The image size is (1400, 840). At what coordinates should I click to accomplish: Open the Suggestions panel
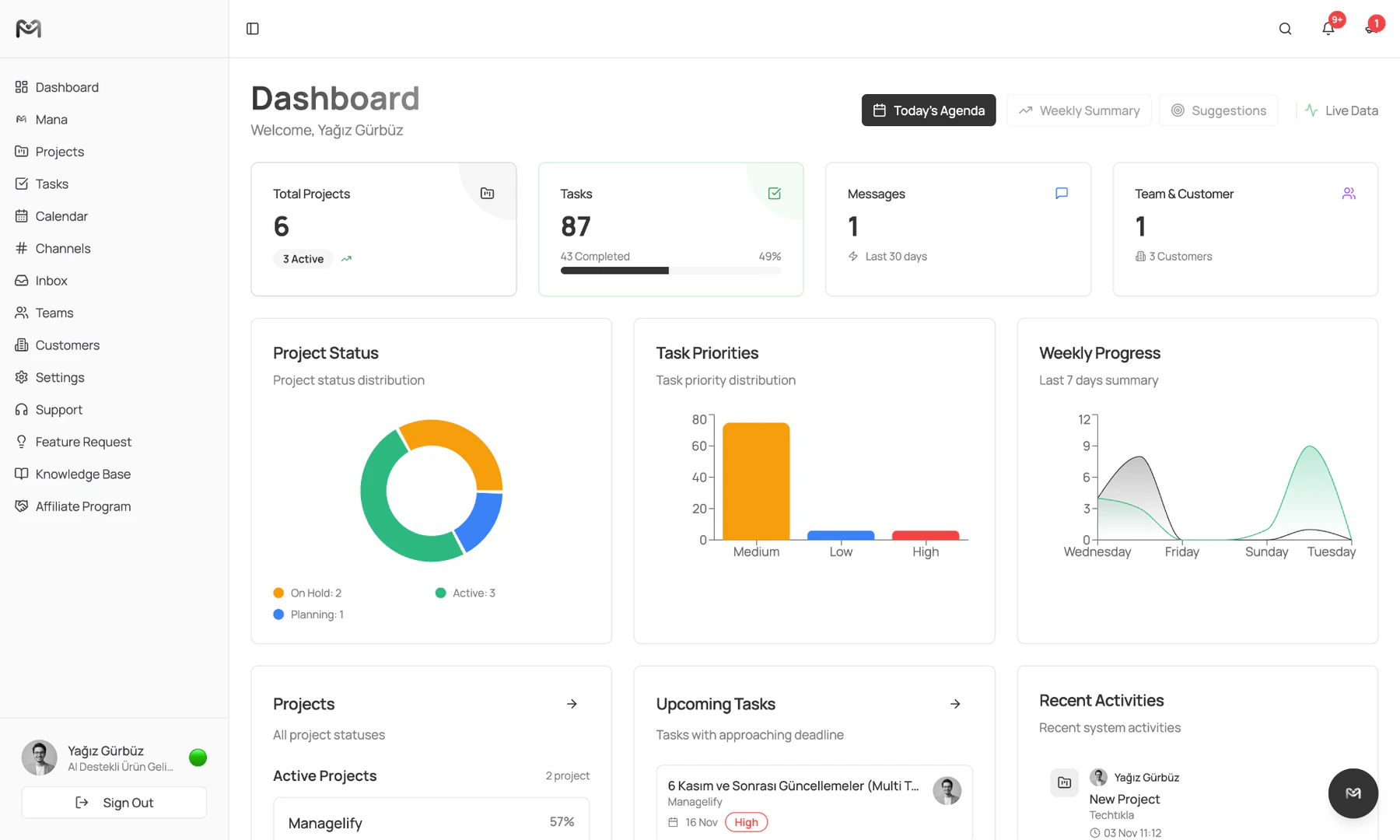(x=1218, y=110)
